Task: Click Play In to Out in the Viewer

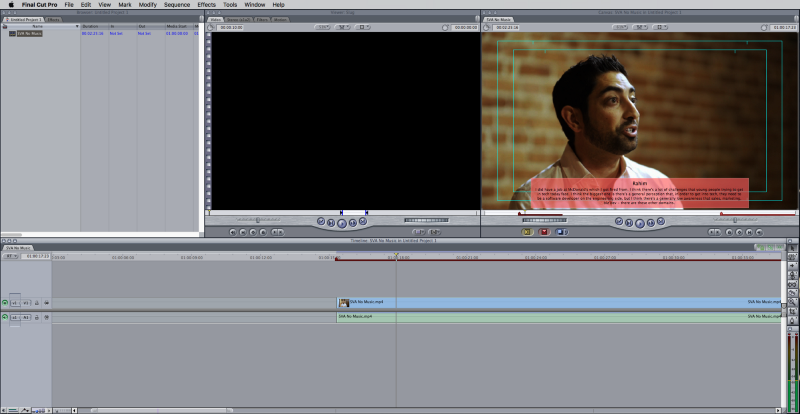Action: click(x=331, y=223)
